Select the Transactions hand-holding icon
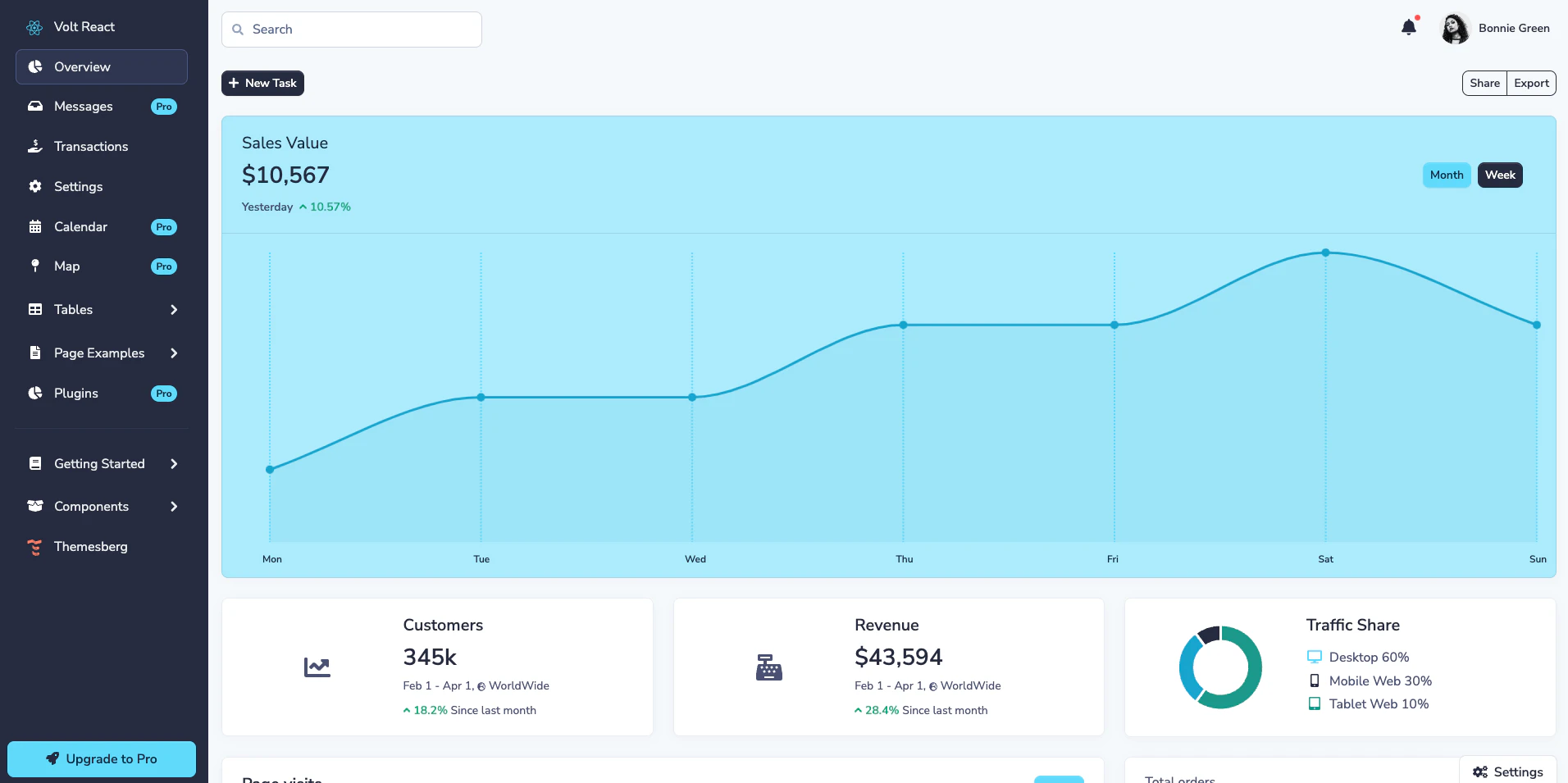This screenshot has height=783, width=1568. (x=35, y=147)
